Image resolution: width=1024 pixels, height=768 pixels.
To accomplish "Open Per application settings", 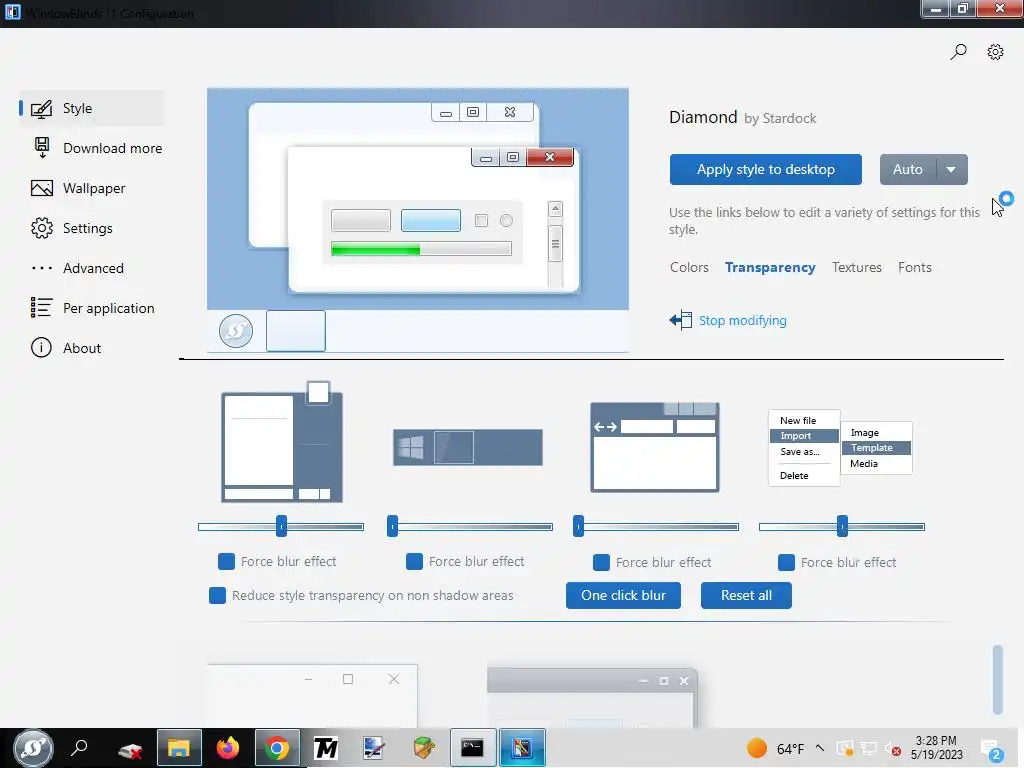I will click(108, 308).
